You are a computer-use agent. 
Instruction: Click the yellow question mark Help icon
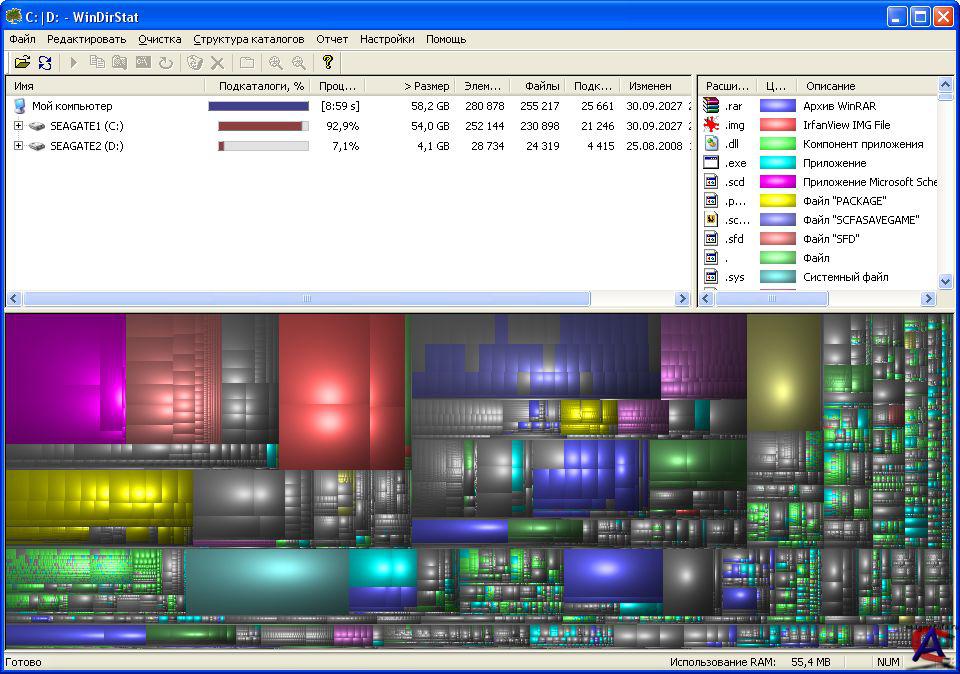coord(327,62)
